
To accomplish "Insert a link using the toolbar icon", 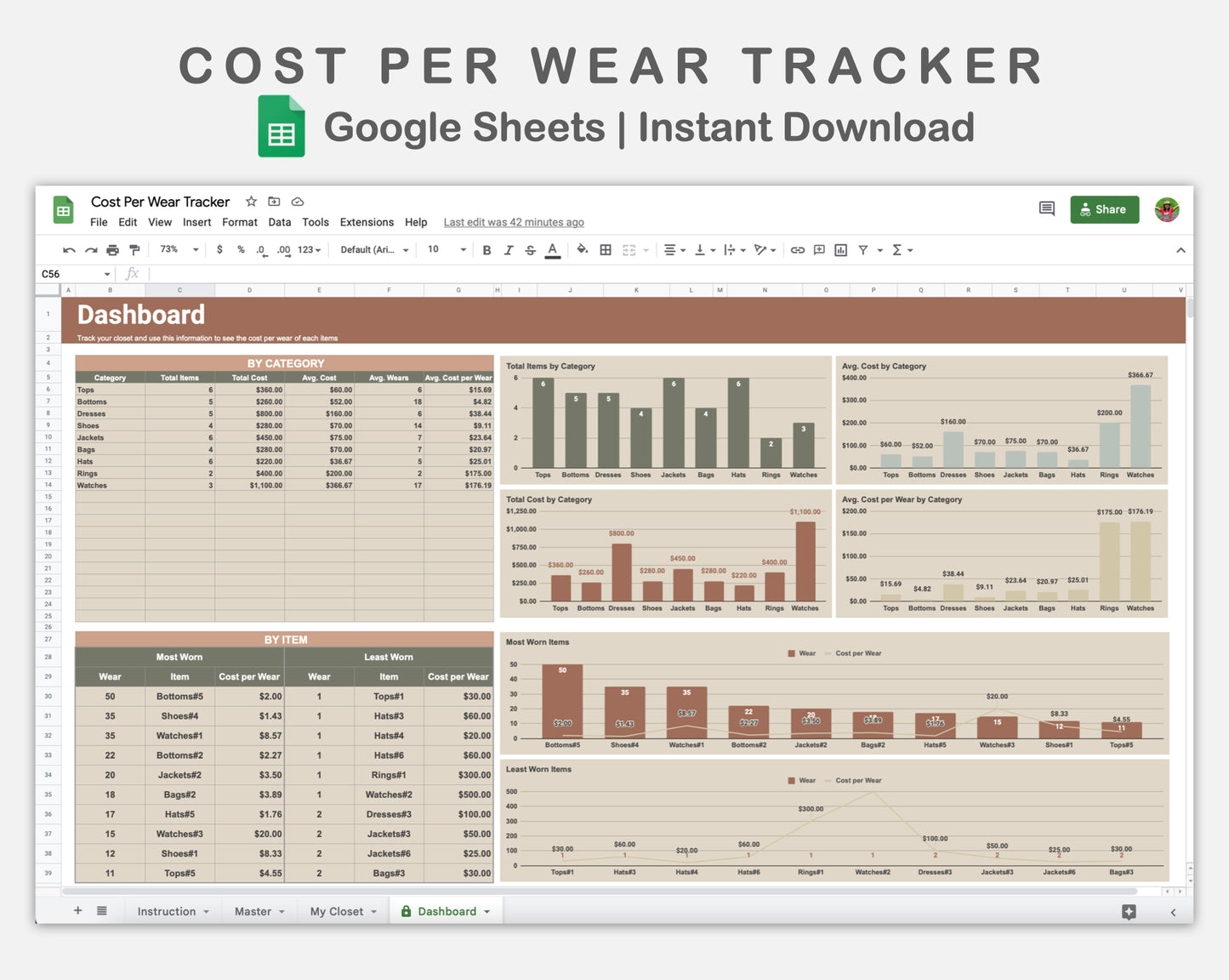I will tap(798, 249).
